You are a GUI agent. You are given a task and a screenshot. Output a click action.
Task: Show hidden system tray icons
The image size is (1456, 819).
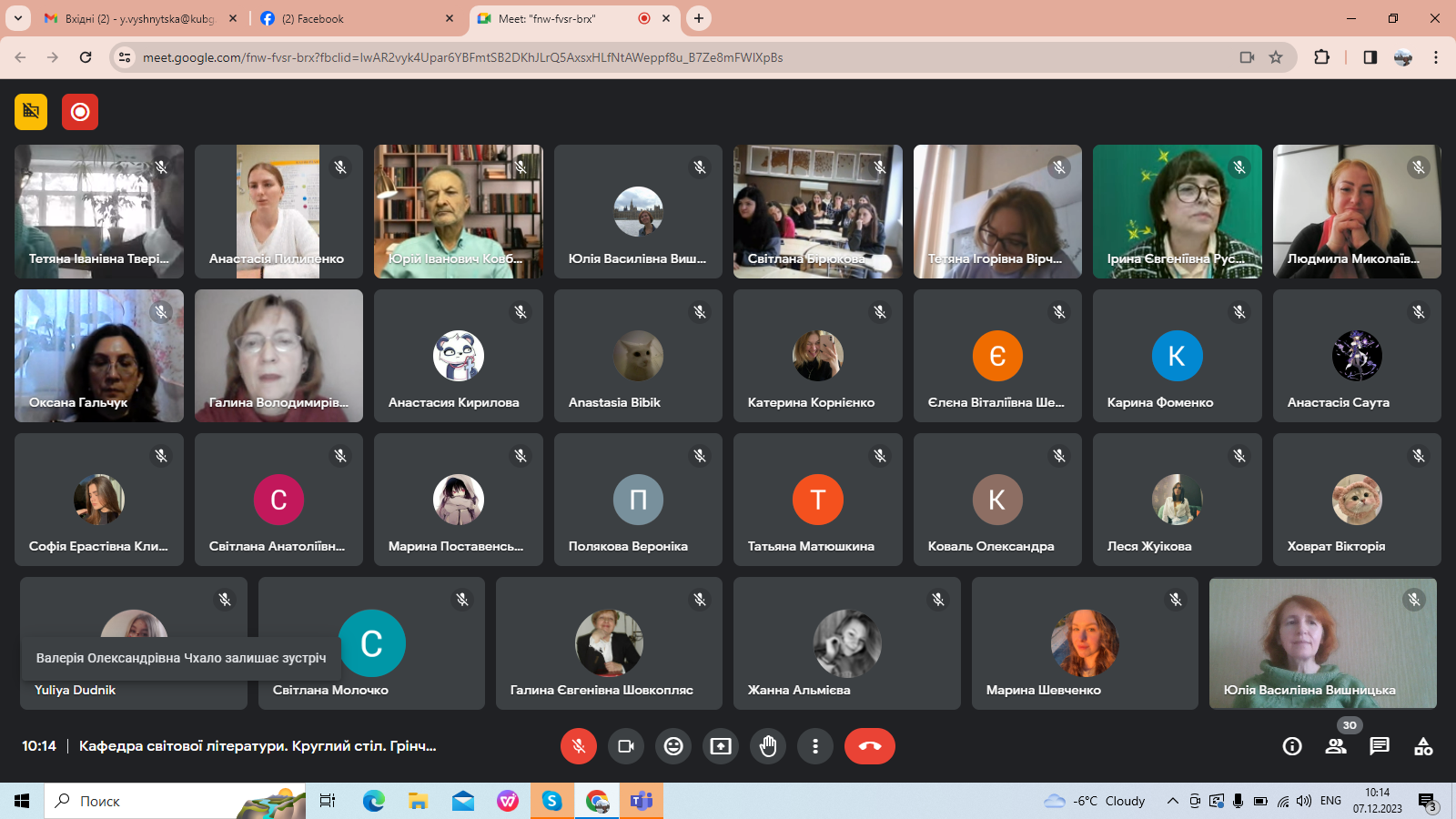coord(1172,801)
